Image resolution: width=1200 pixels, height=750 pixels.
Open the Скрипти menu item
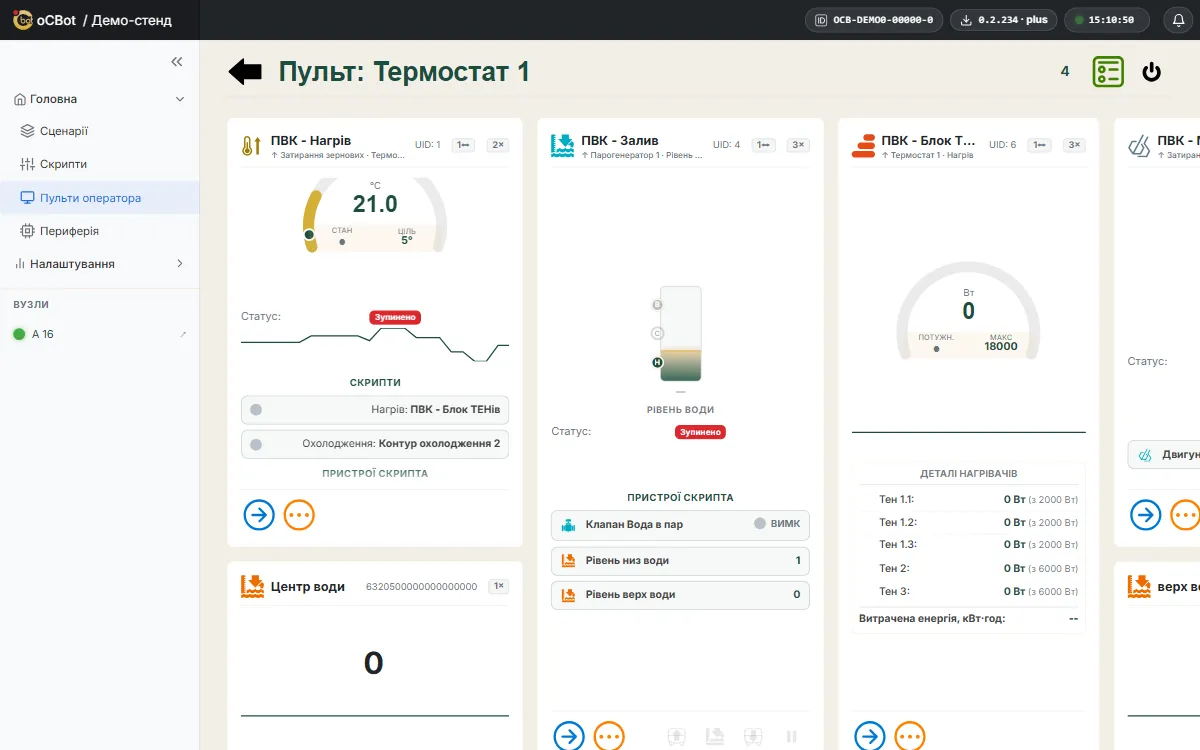coord(100,164)
